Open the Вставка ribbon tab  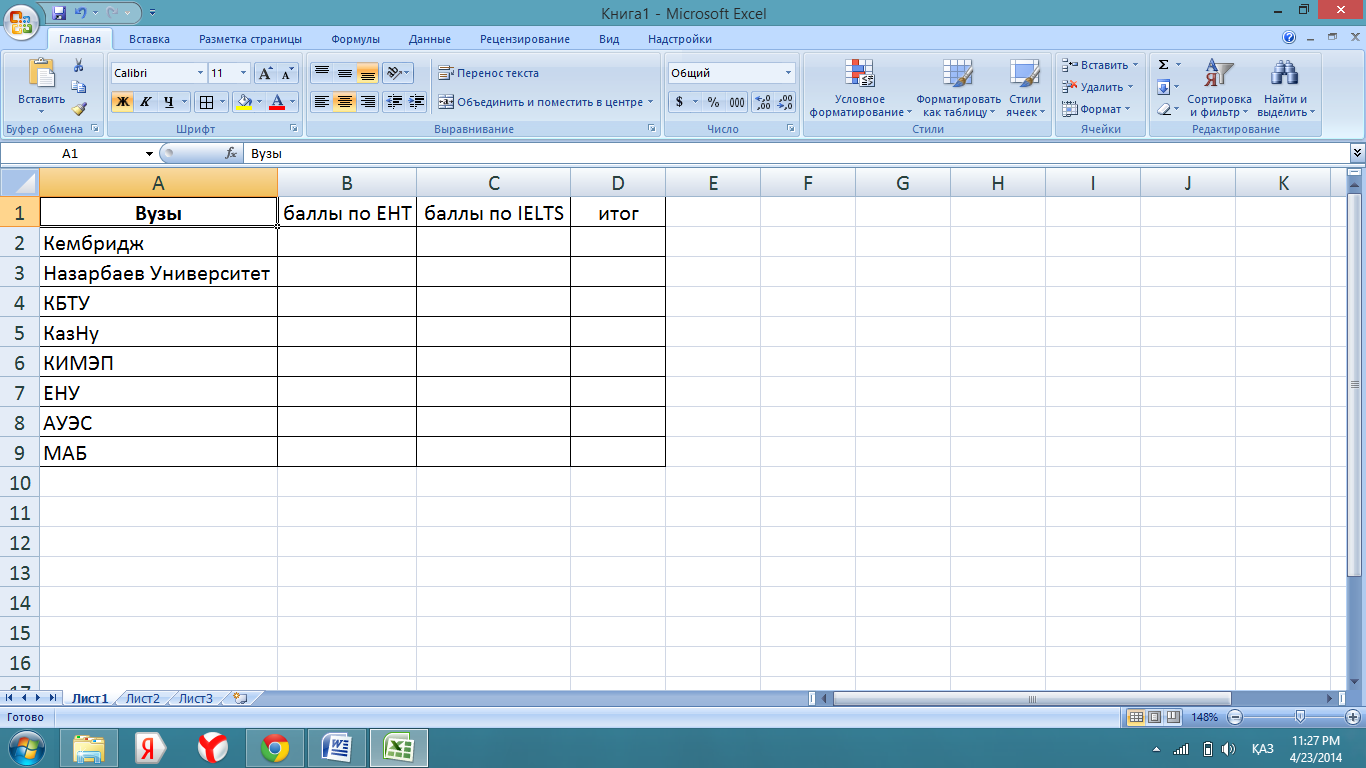click(149, 39)
